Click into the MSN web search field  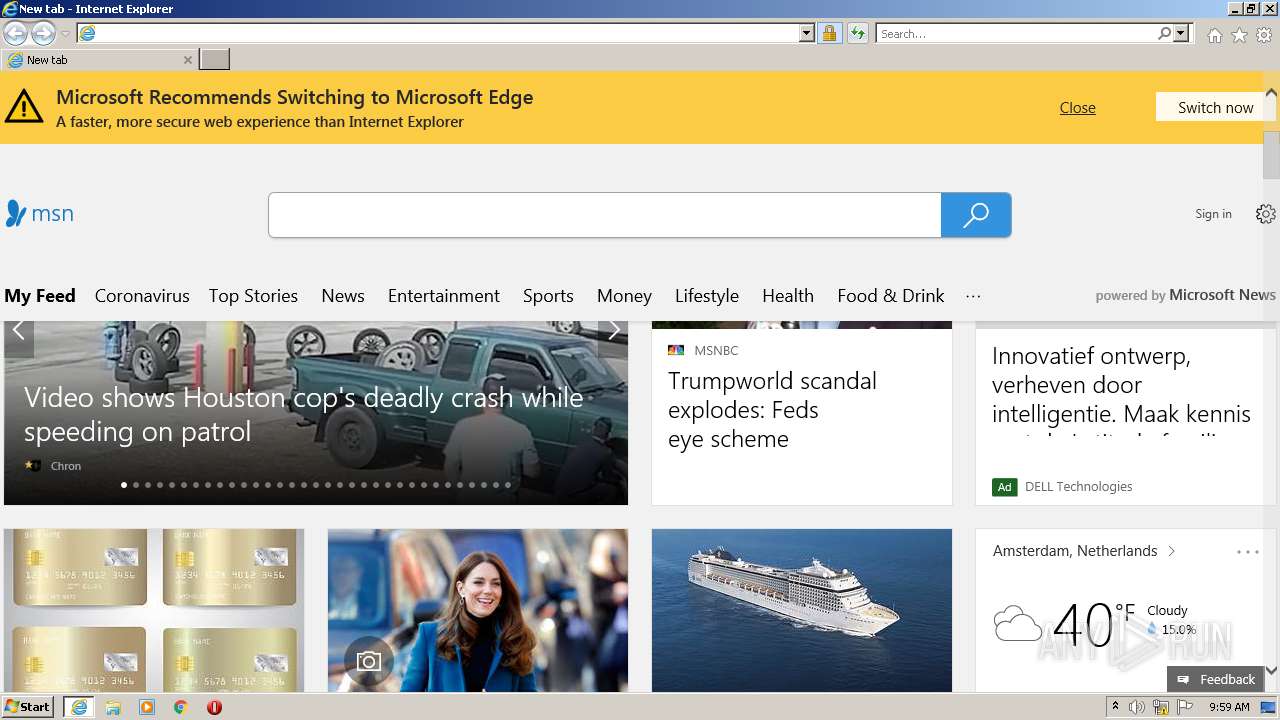pos(604,215)
